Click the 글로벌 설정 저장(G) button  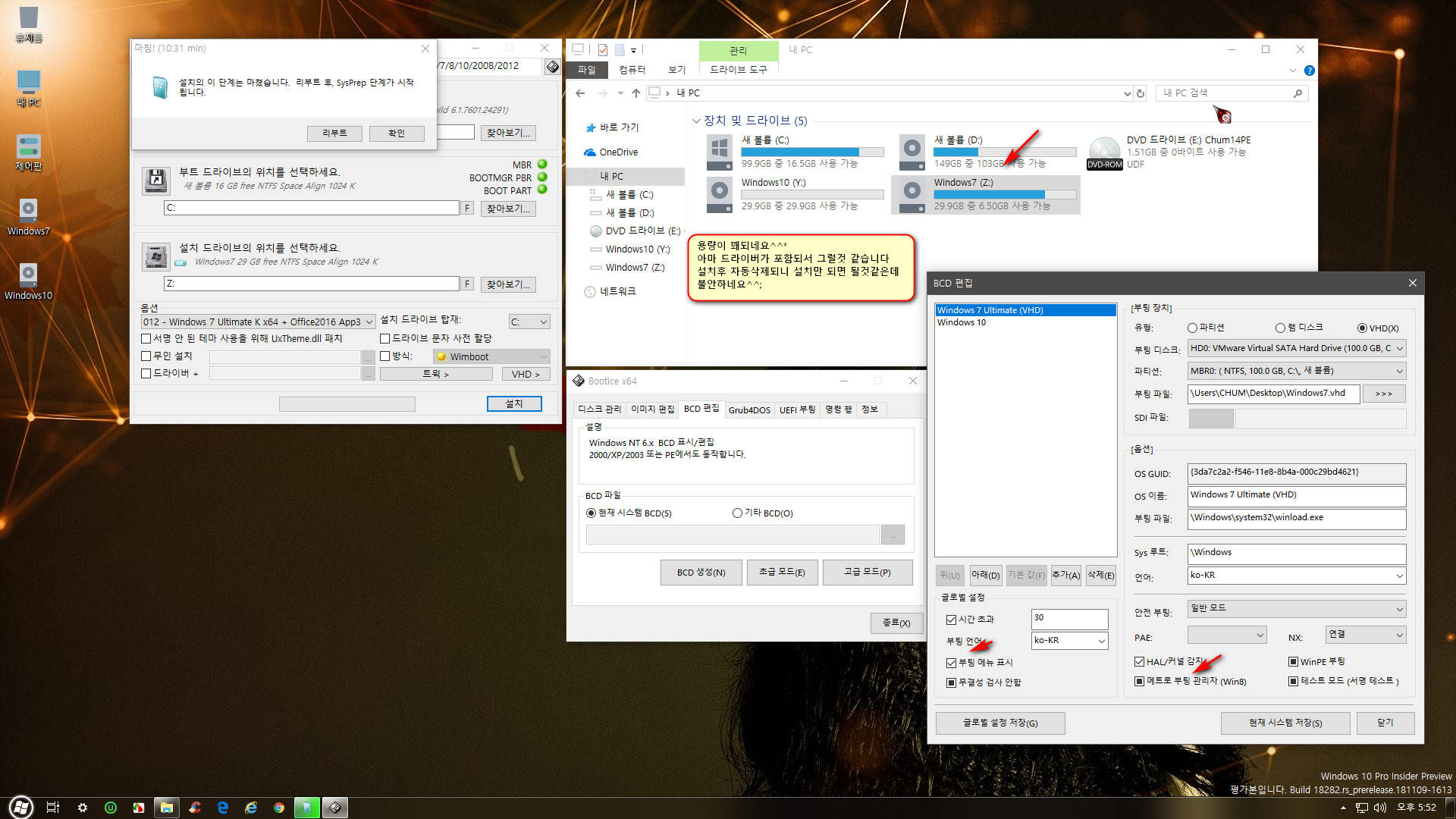1000,723
